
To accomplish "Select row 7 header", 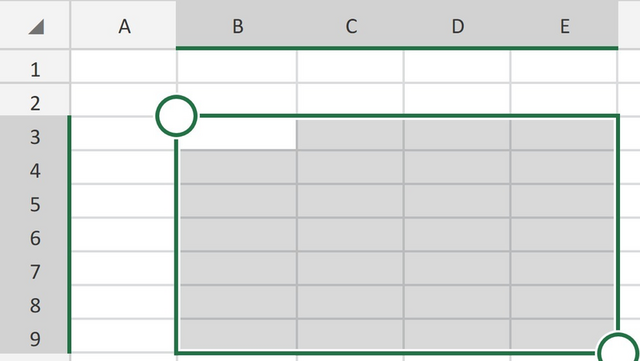I will (x=35, y=268).
